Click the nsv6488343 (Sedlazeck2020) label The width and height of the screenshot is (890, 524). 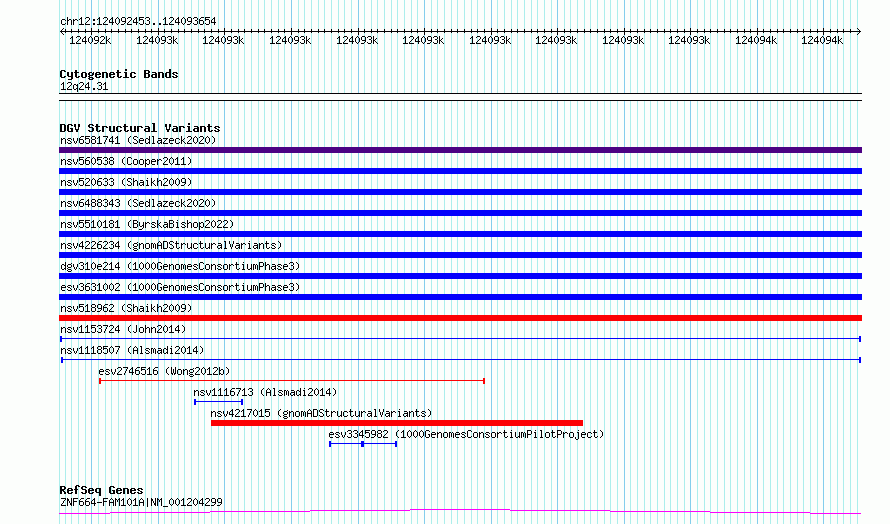[x=138, y=203]
